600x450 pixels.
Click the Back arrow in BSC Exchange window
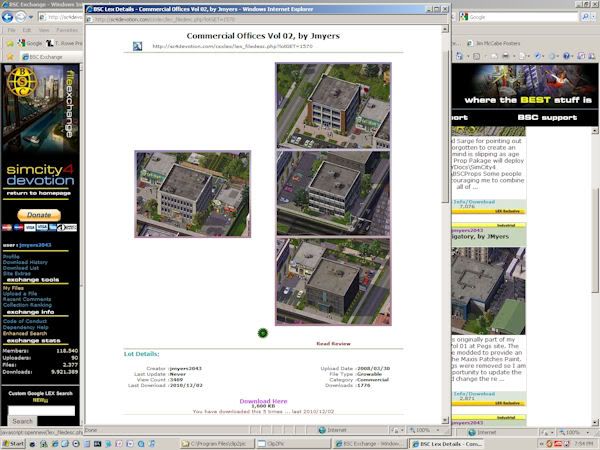7,17
